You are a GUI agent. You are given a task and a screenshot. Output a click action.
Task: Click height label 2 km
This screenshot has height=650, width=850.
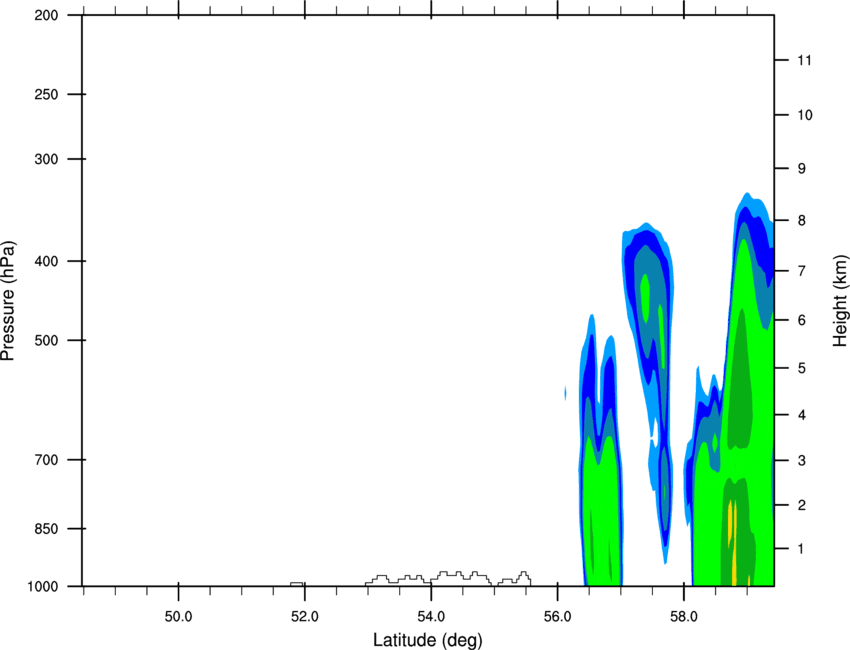point(802,505)
